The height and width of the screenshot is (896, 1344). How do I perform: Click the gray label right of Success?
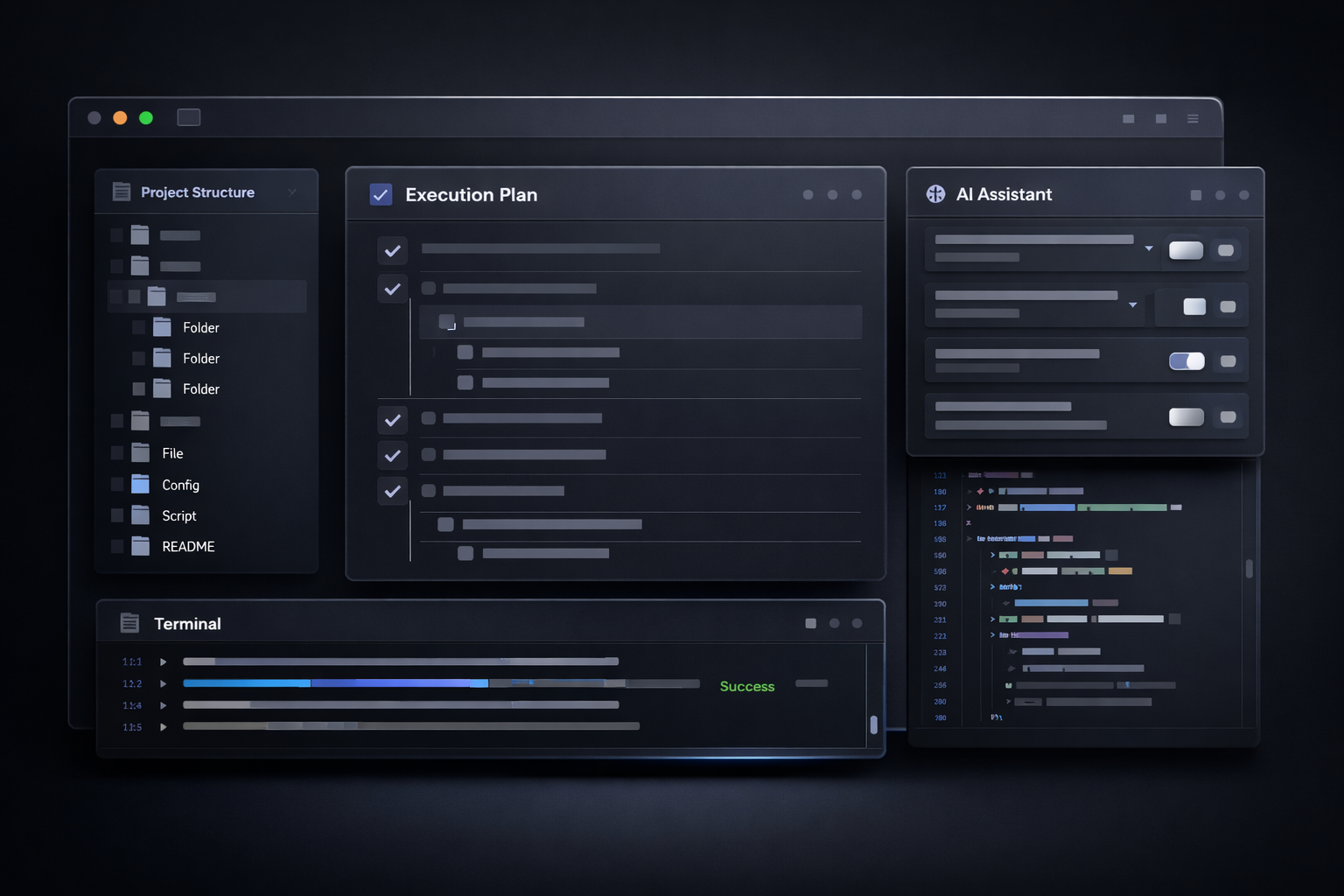point(811,683)
